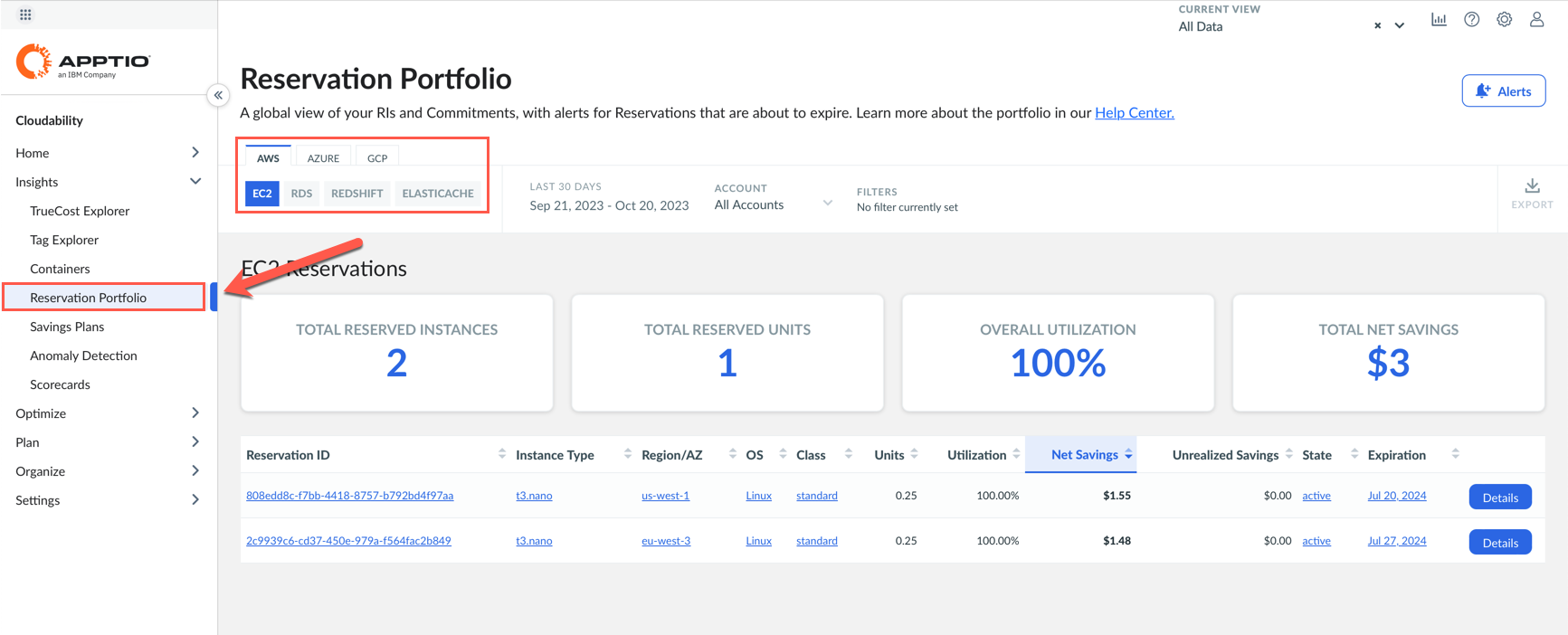Open the apps grid icon
The image size is (1568, 635).
point(25,14)
